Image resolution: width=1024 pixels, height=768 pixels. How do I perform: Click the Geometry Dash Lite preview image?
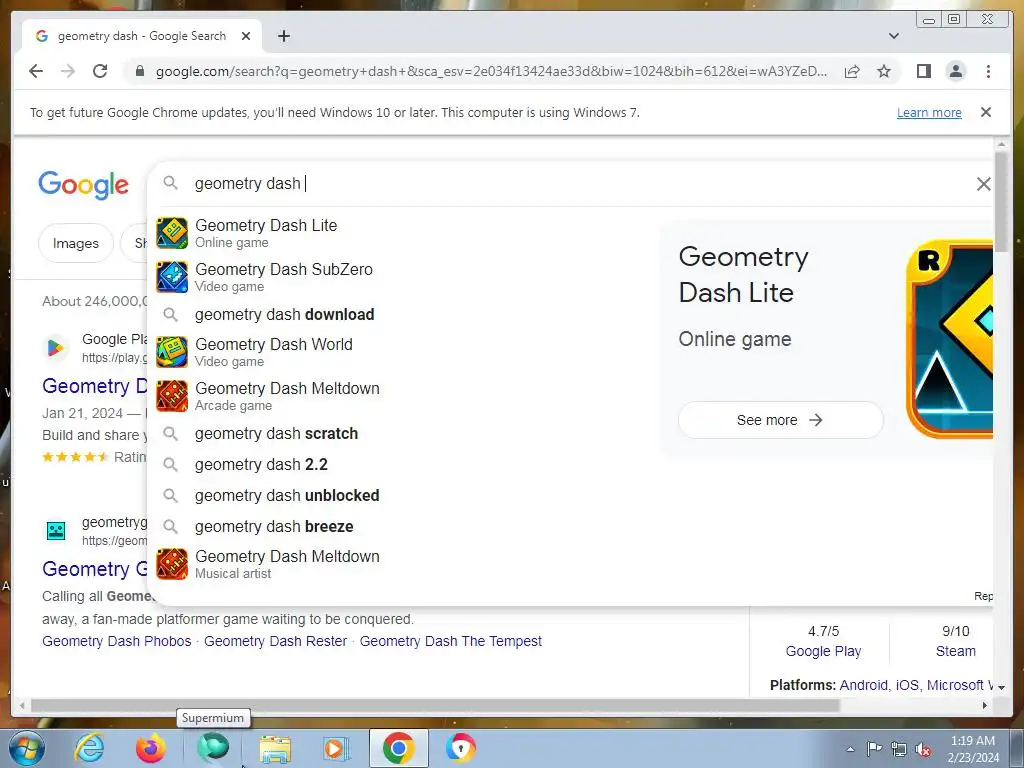[x=950, y=339]
